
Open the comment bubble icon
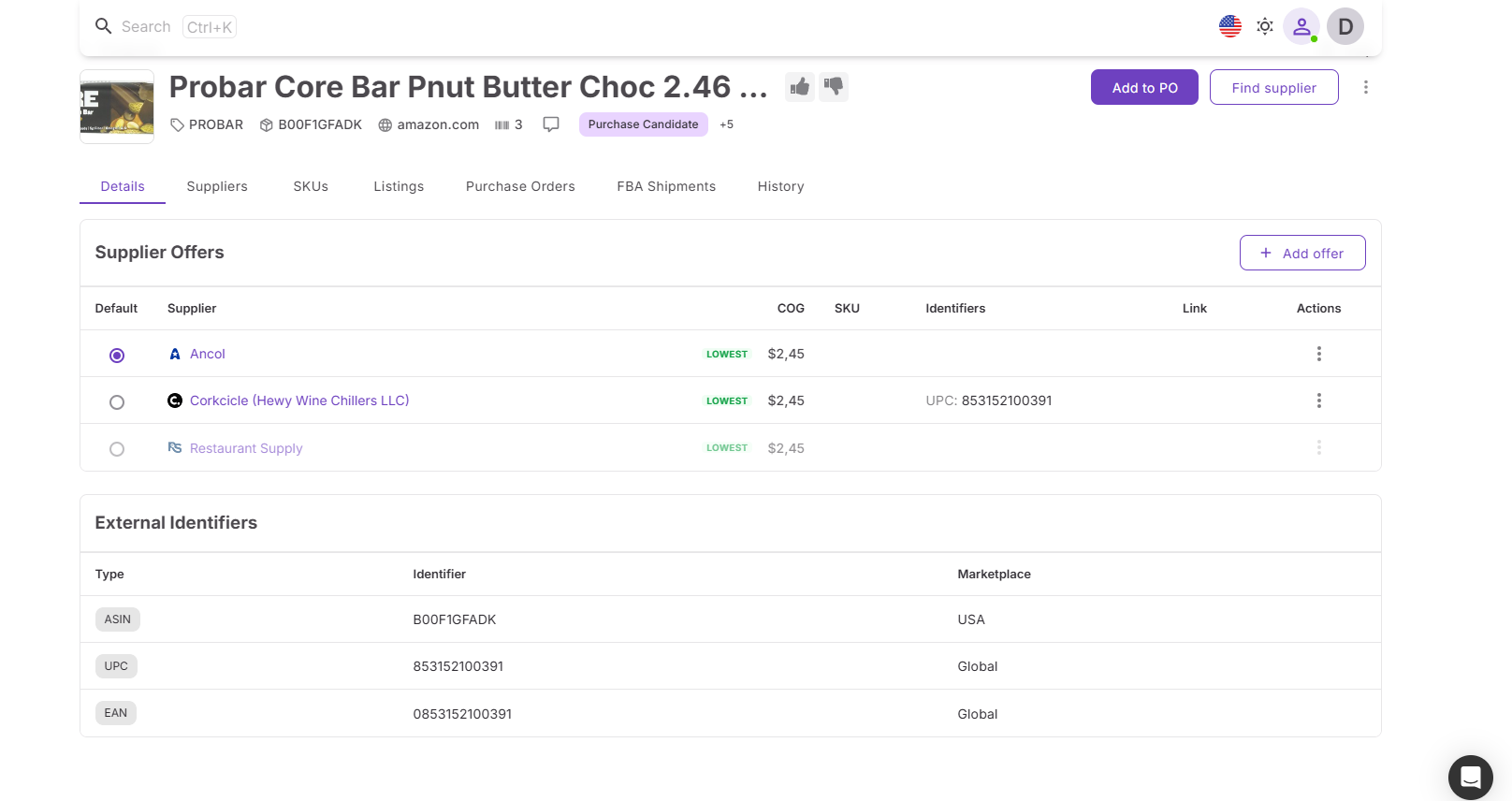551,124
